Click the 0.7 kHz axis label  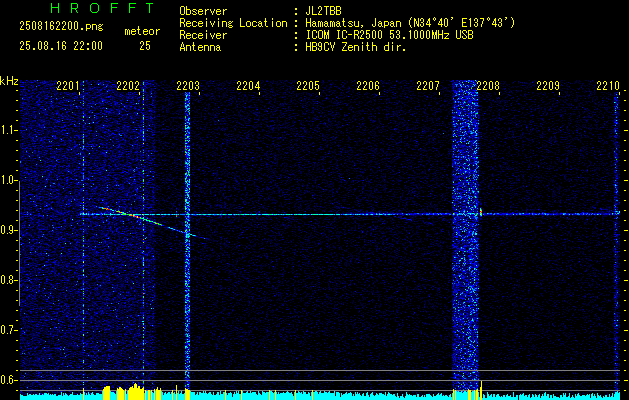coord(9,330)
